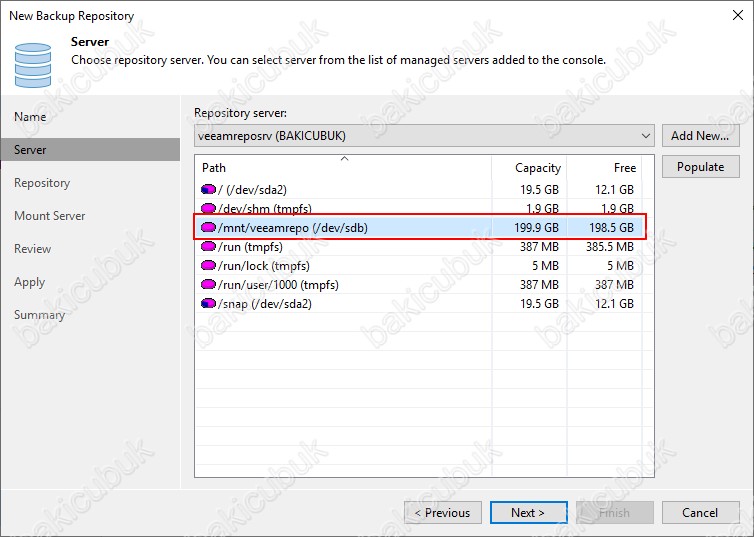Select the '/dev/shm (tmpfs)' path row
The image size is (754, 537).
coord(418,208)
